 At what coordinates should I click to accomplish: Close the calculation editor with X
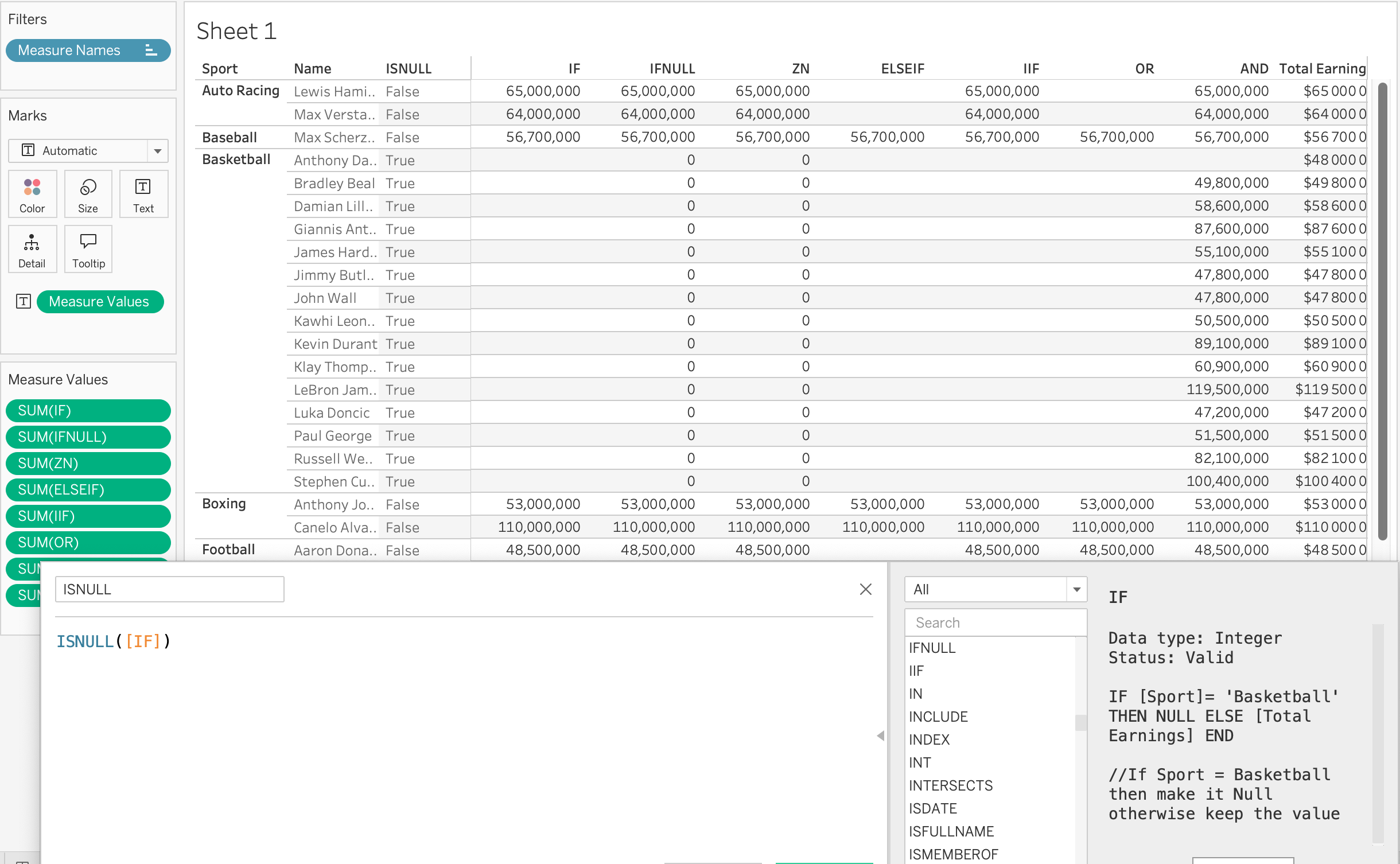point(865,589)
